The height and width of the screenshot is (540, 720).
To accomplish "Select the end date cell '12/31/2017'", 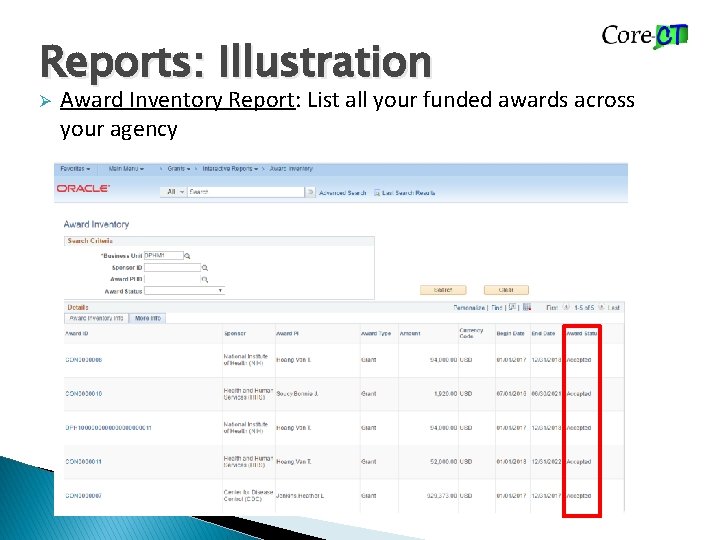I will (546, 495).
